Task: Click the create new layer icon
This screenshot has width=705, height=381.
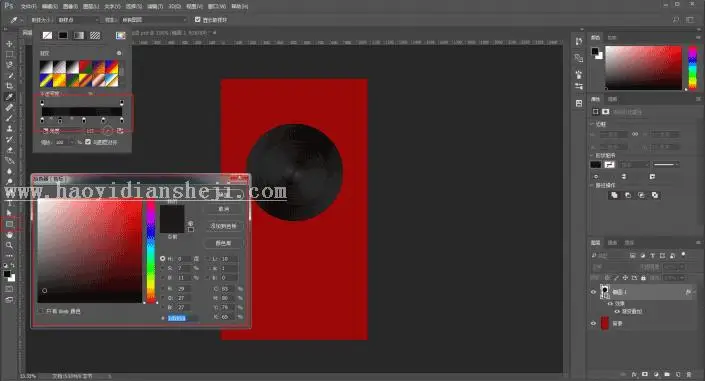Action: click(678, 374)
